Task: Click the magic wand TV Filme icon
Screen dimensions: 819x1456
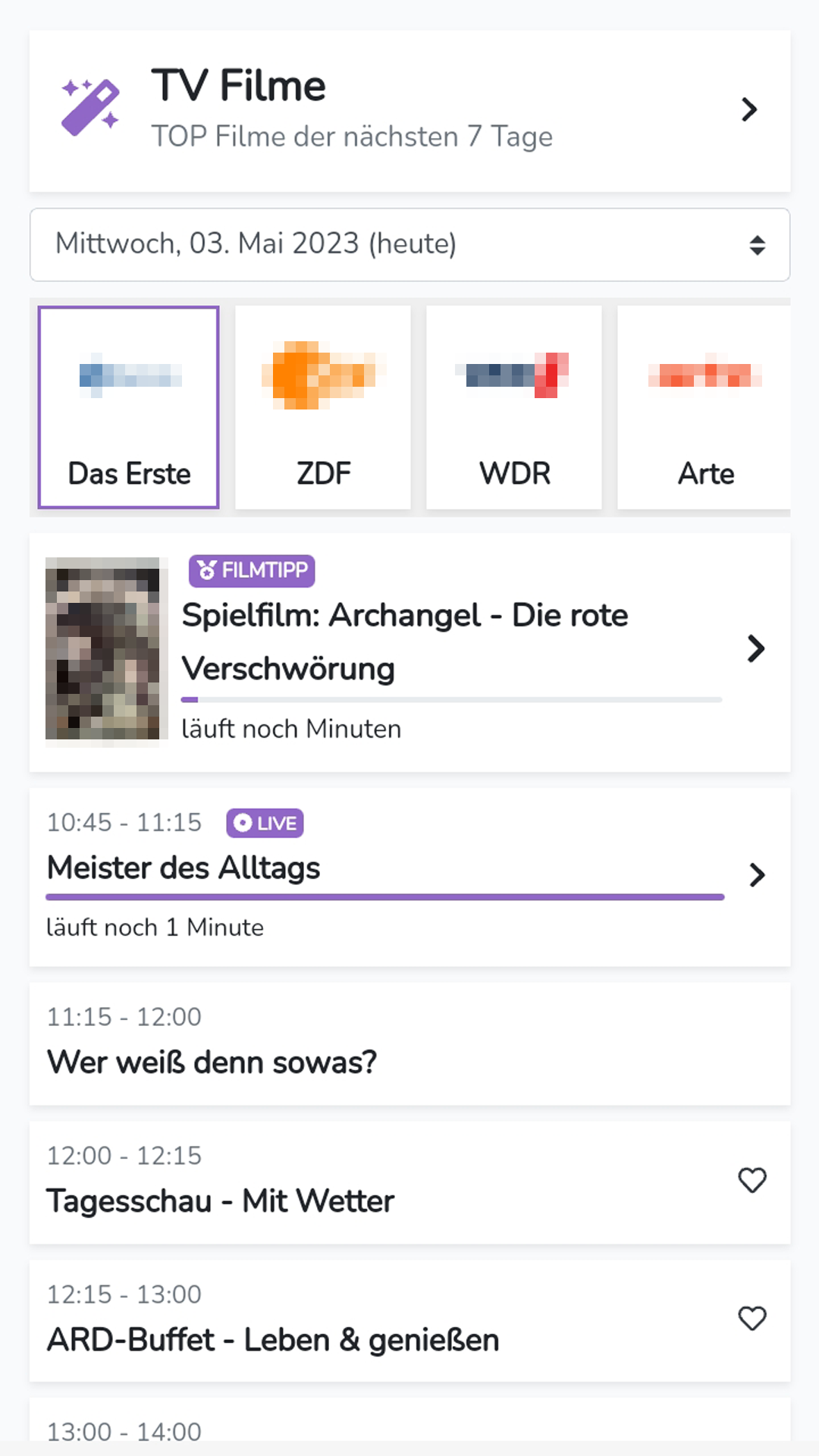Action: tap(90, 108)
